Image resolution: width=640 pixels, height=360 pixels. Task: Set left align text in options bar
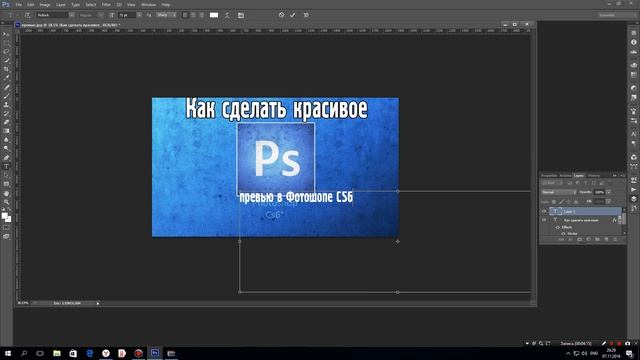click(x=185, y=15)
